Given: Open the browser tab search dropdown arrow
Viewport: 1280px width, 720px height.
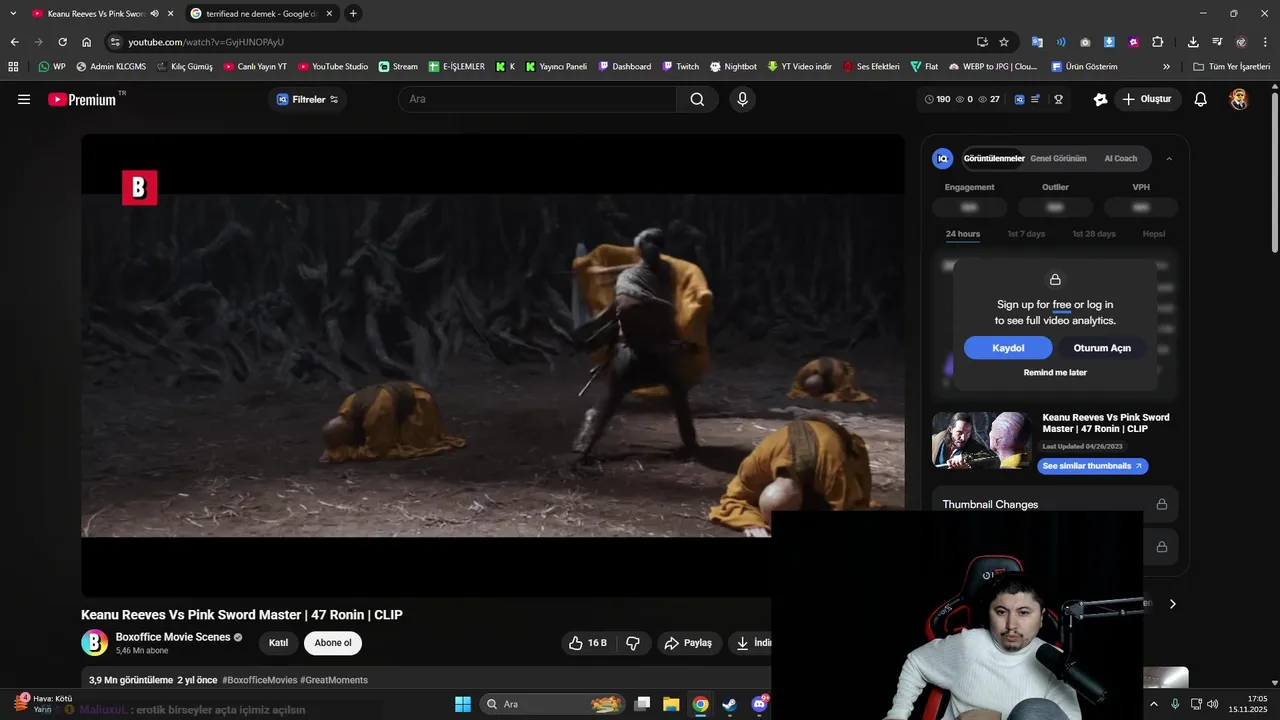Looking at the screenshot, I should point(13,14).
